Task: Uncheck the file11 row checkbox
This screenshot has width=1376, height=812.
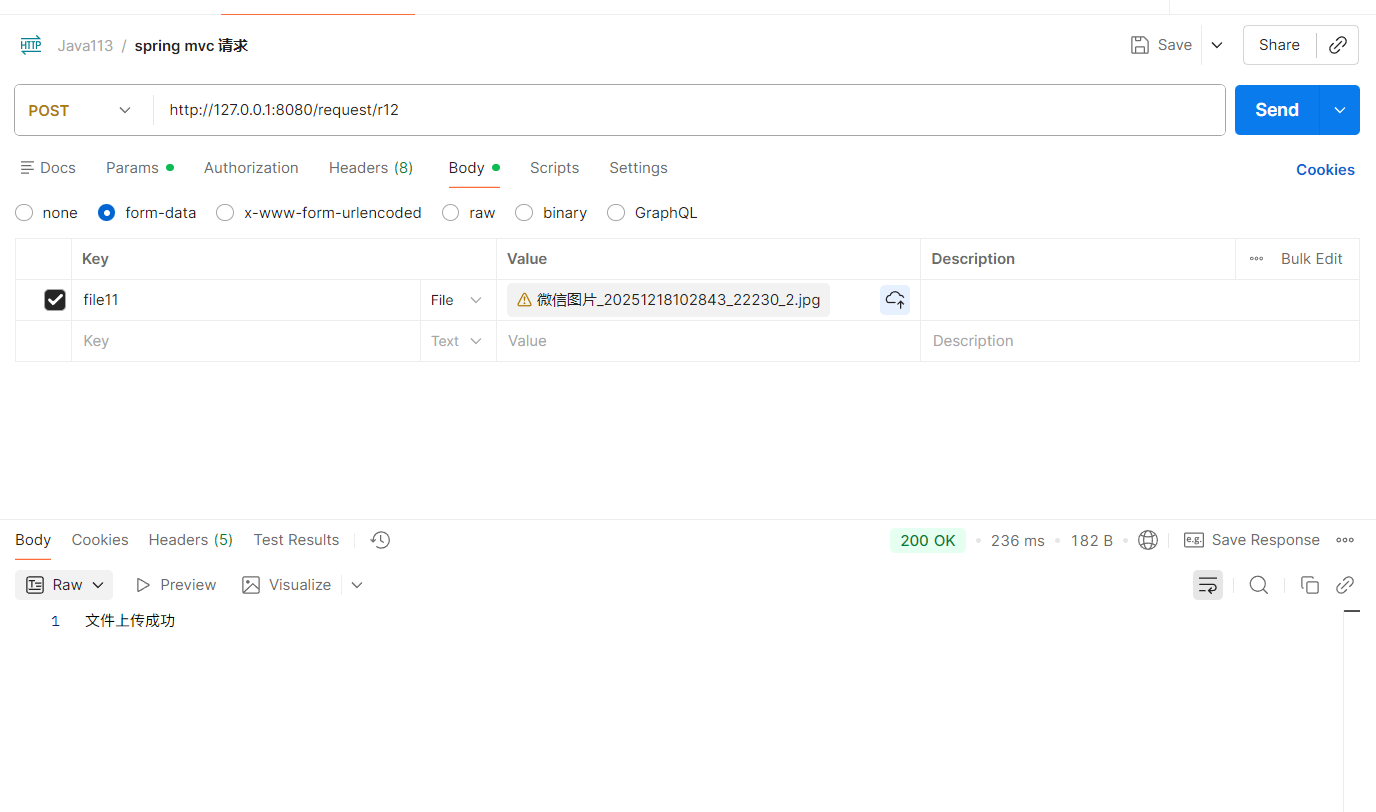Action: tap(55, 300)
